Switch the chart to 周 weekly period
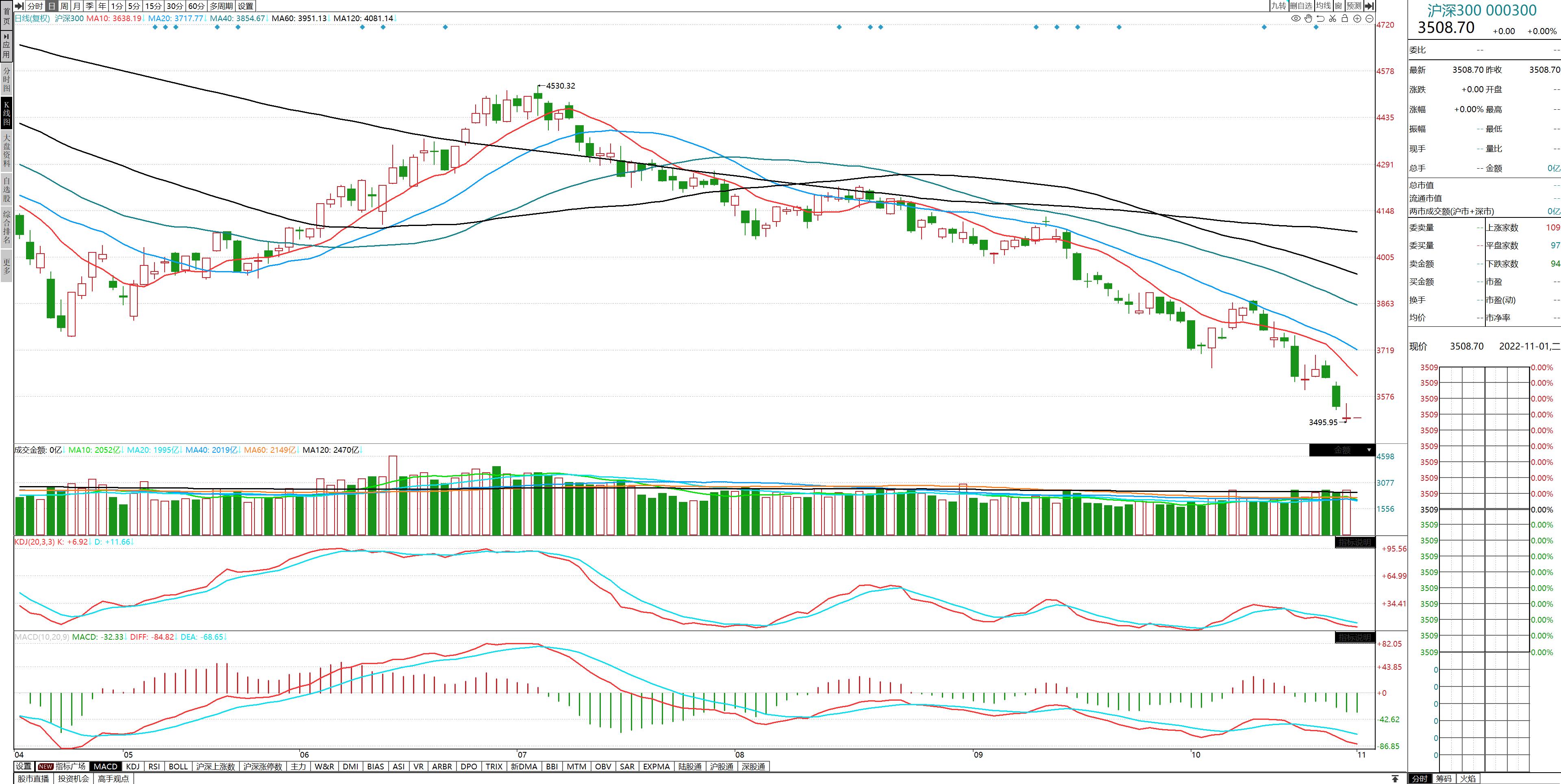Image resolution: width=1561 pixels, height=784 pixels. 64,6
